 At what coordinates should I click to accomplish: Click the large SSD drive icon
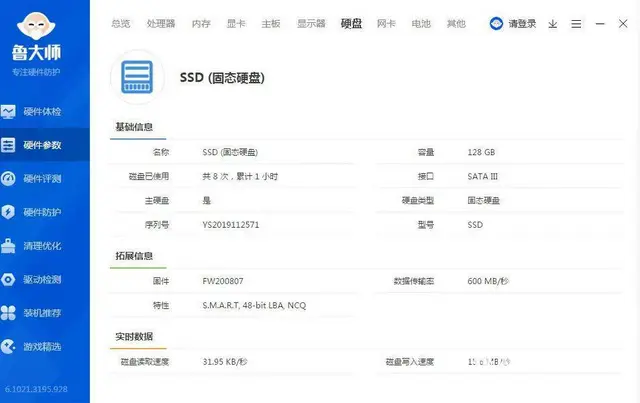click(x=137, y=77)
